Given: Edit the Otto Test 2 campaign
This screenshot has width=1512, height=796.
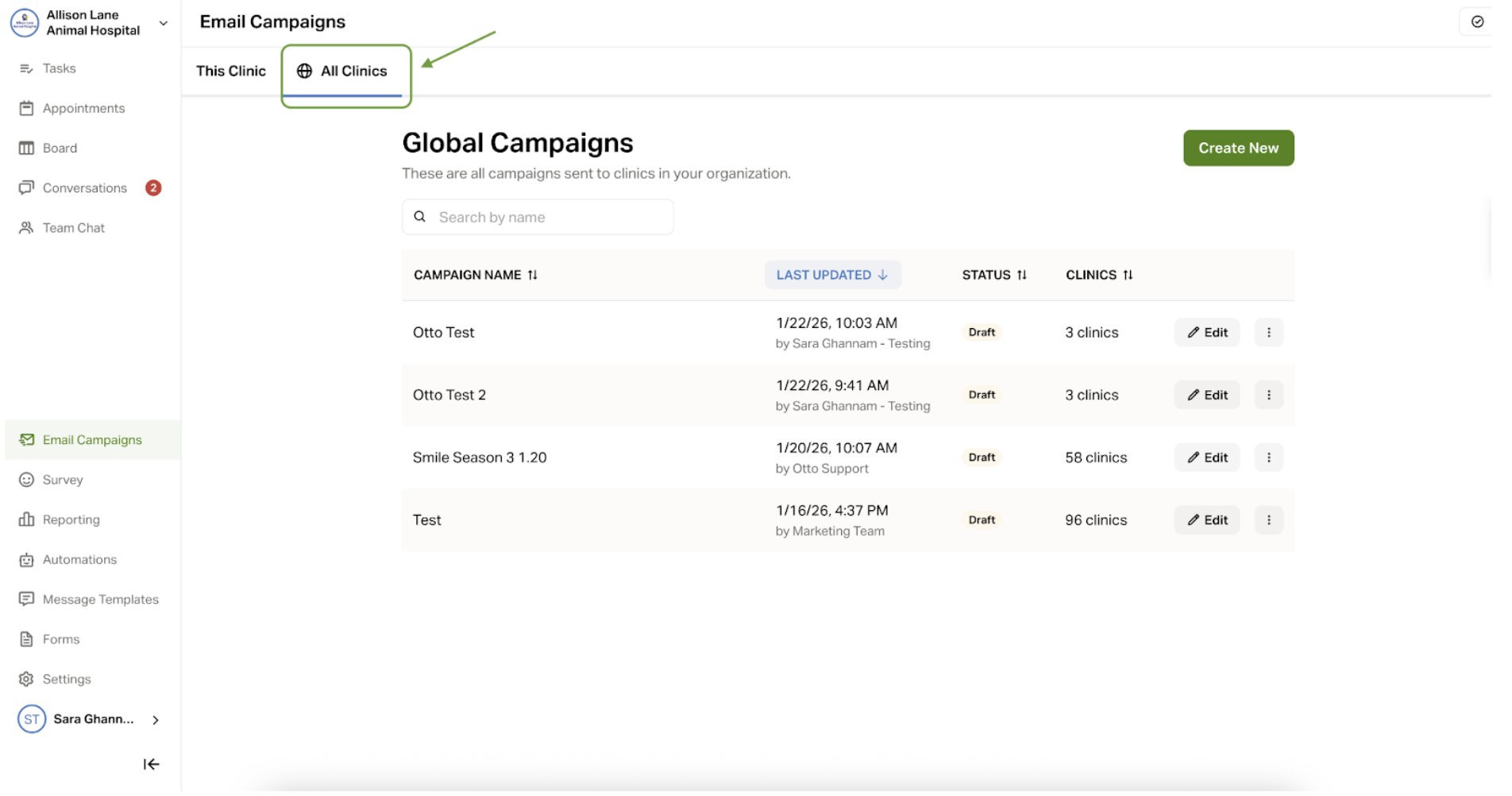Looking at the screenshot, I should (x=1206, y=395).
